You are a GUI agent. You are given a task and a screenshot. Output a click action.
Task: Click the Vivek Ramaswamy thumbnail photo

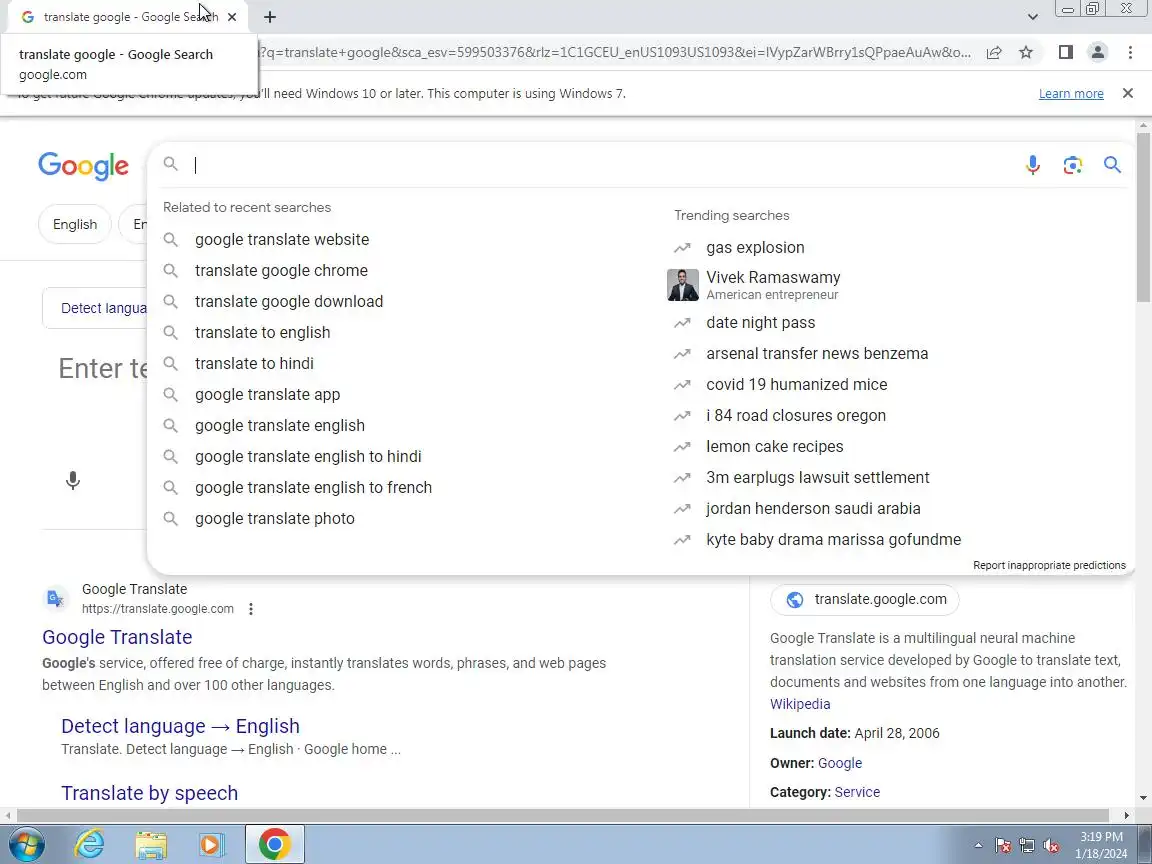683,285
